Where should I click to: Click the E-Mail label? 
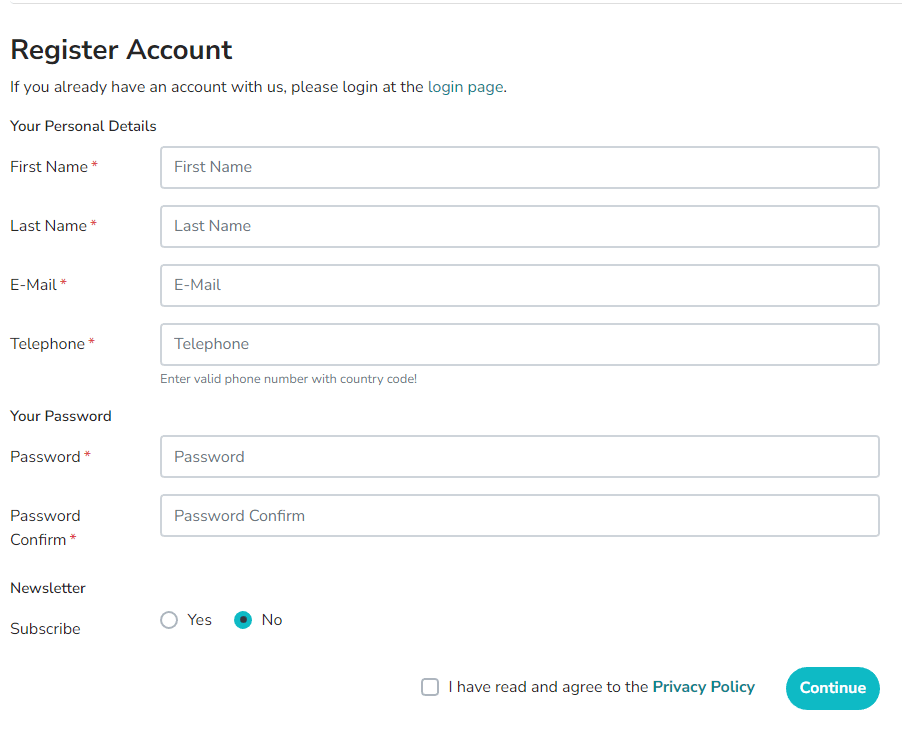click(33, 285)
